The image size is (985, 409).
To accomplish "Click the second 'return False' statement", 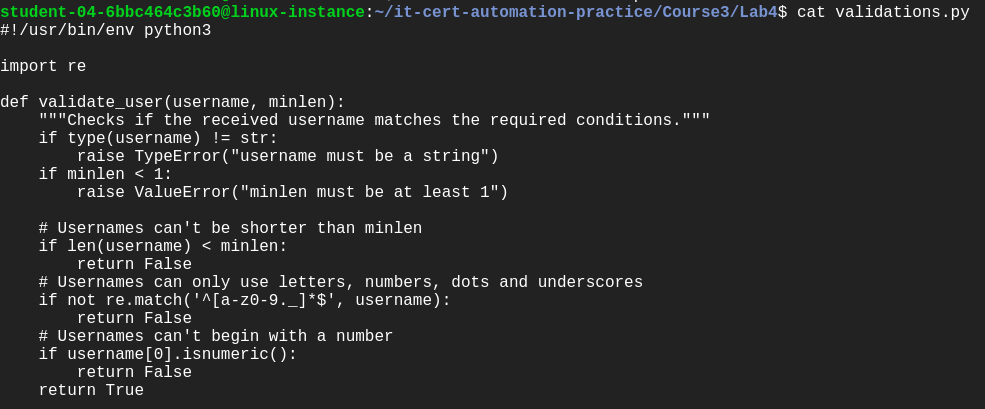I will click(134, 318).
